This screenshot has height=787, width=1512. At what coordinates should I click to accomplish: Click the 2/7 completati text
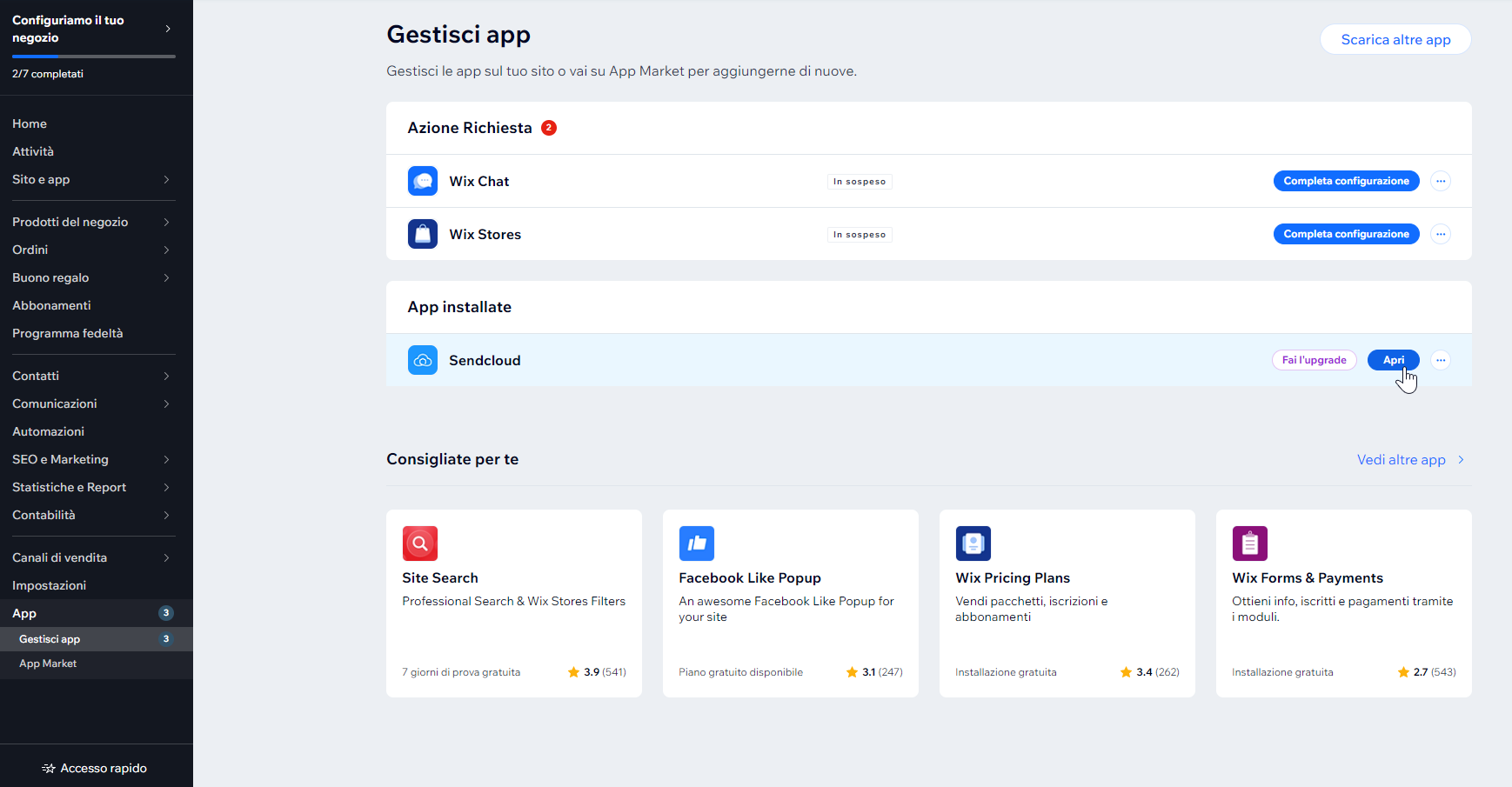[48, 74]
